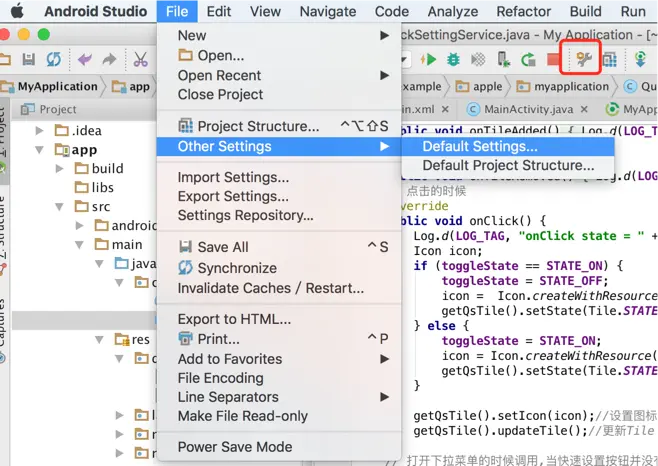The height and width of the screenshot is (466, 658).
Task: Open the Navigate menu
Action: click(x=328, y=11)
